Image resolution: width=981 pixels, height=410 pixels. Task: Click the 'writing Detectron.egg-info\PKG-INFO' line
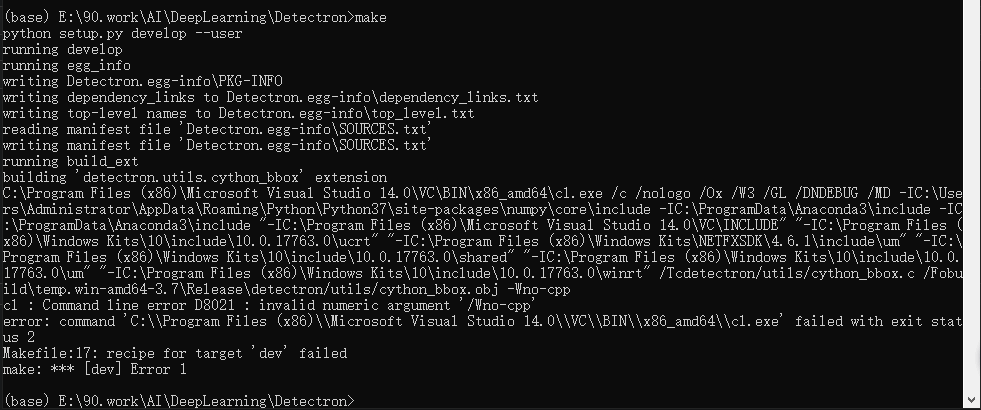click(x=140, y=81)
